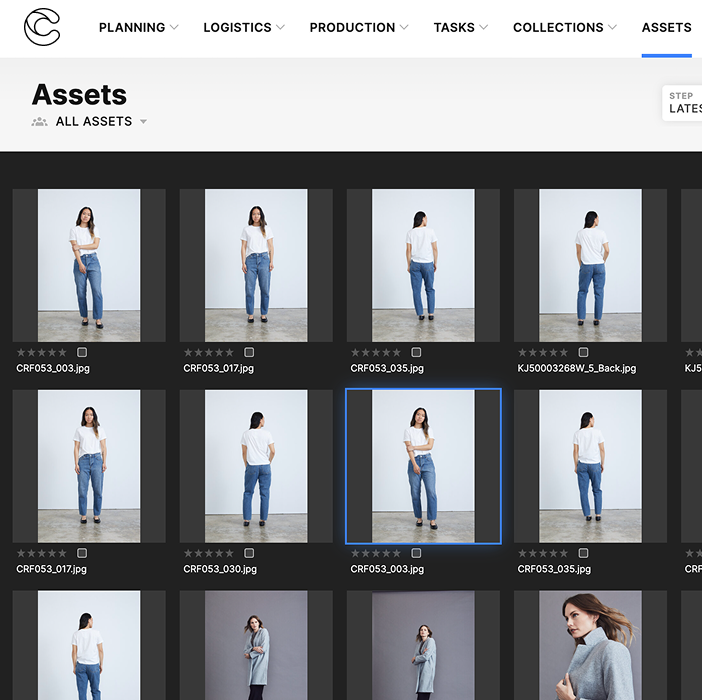Expand the All Assets dropdown arrow
702x700 pixels.
click(143, 121)
